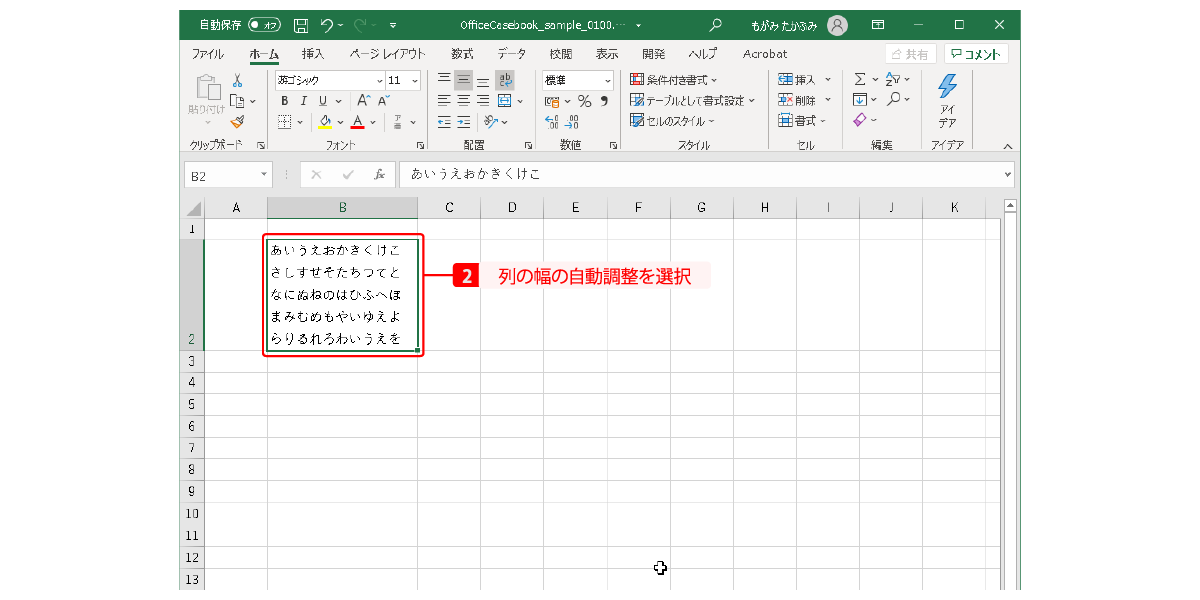
Task: Click the yellow fill color swatch
Action: 325,122
